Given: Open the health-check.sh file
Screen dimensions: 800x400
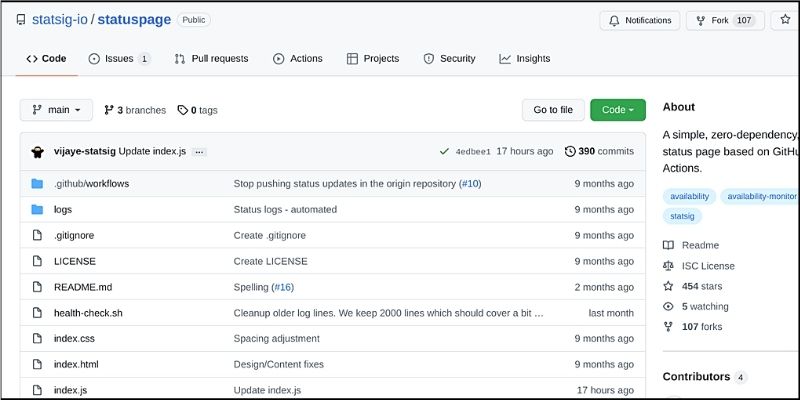Looking at the screenshot, I should tap(88, 313).
